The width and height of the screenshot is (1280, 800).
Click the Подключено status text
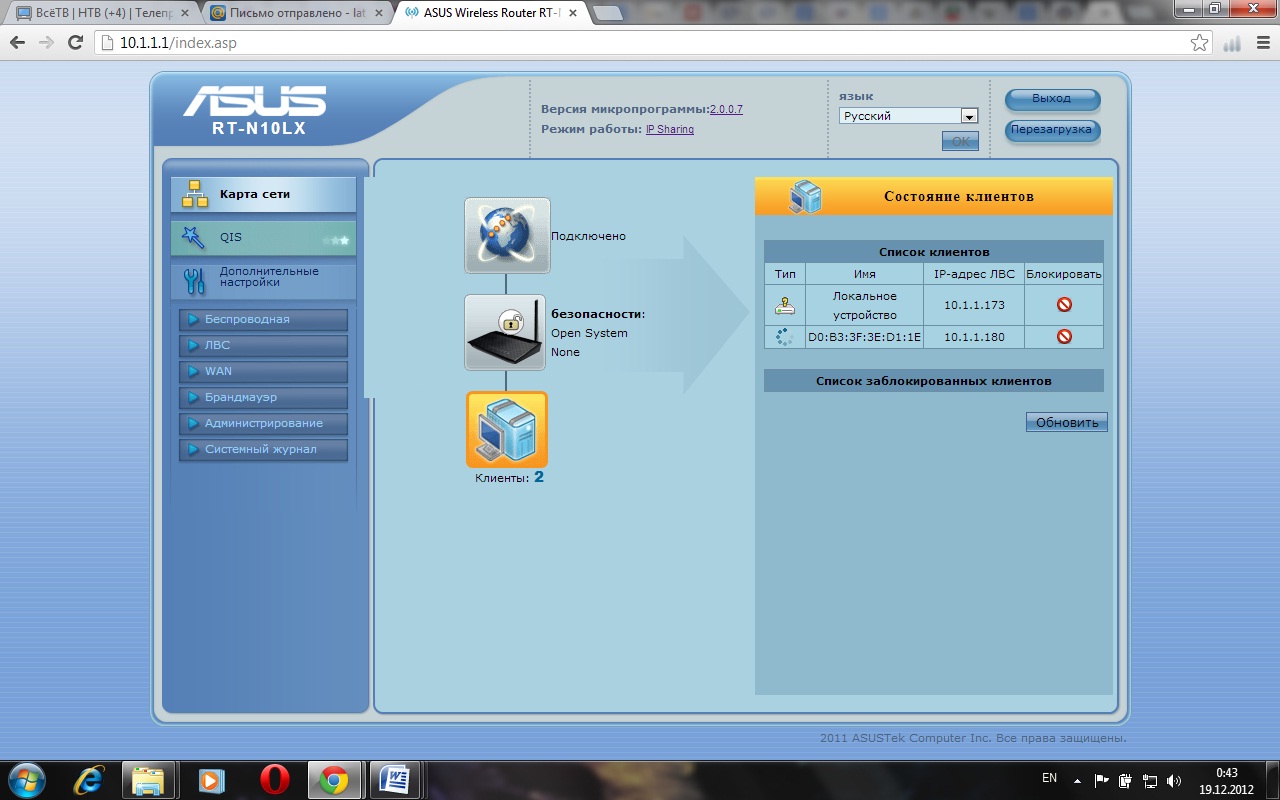[588, 236]
